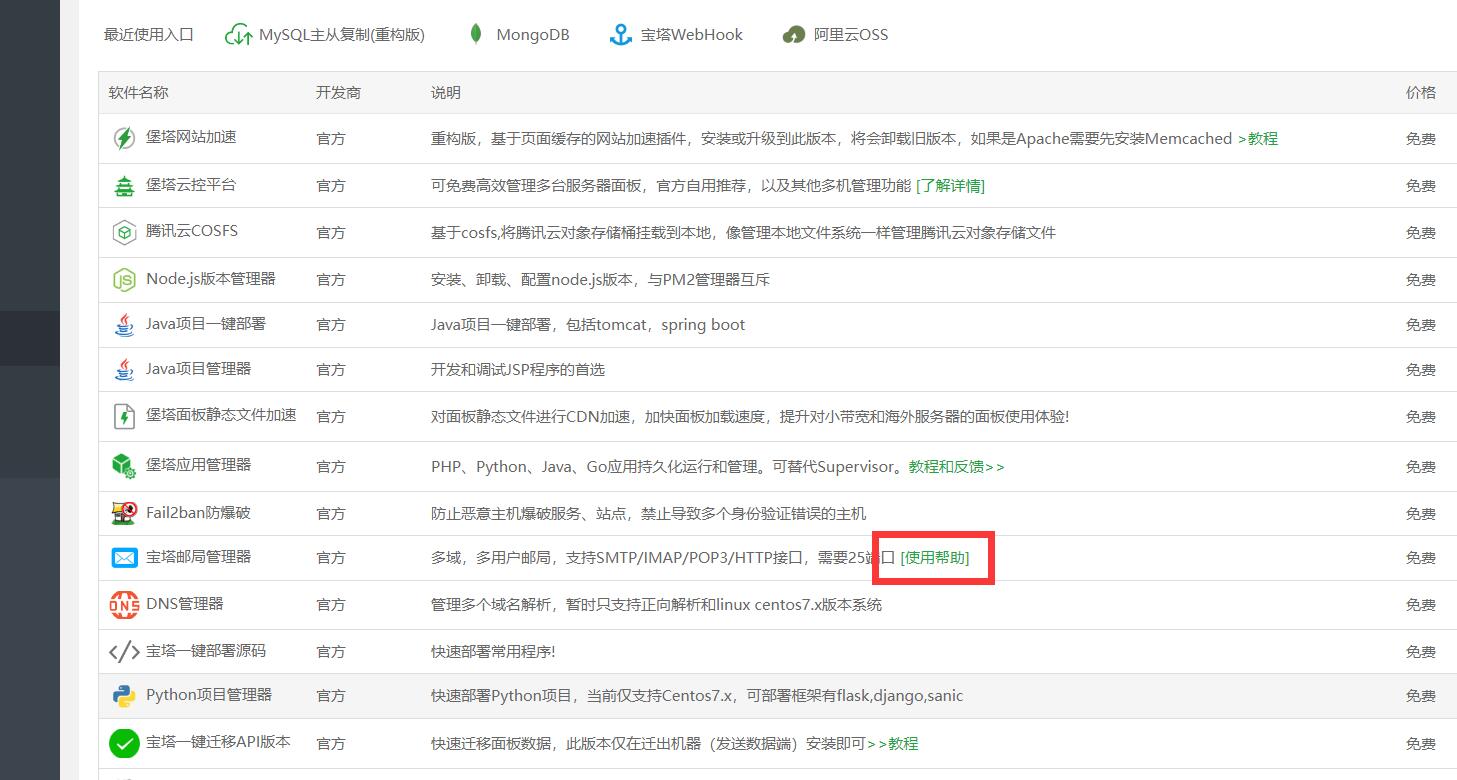
Task: Click the 软件名称 column header
Action: click(139, 93)
